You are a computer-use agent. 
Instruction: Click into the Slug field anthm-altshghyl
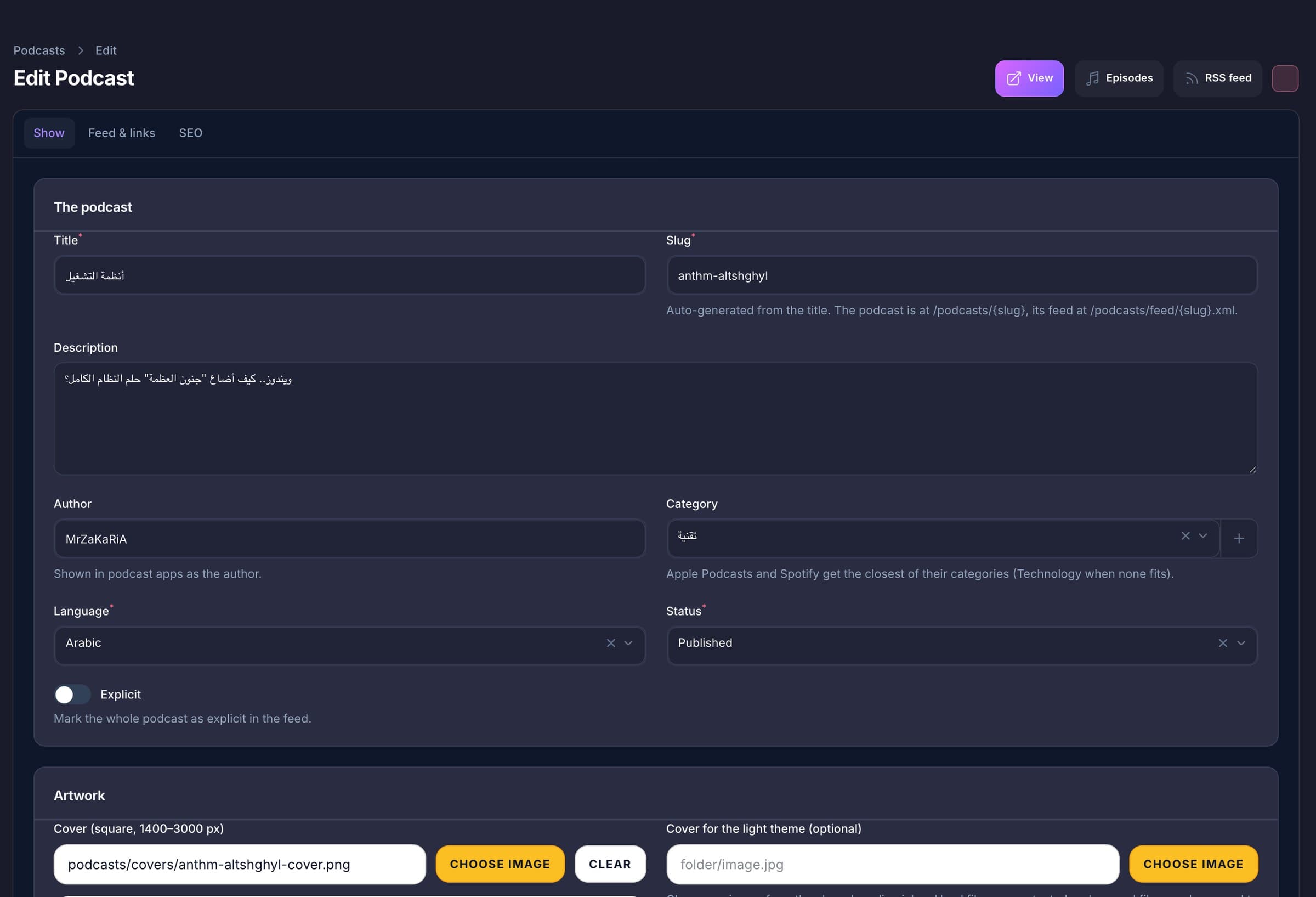click(x=962, y=275)
